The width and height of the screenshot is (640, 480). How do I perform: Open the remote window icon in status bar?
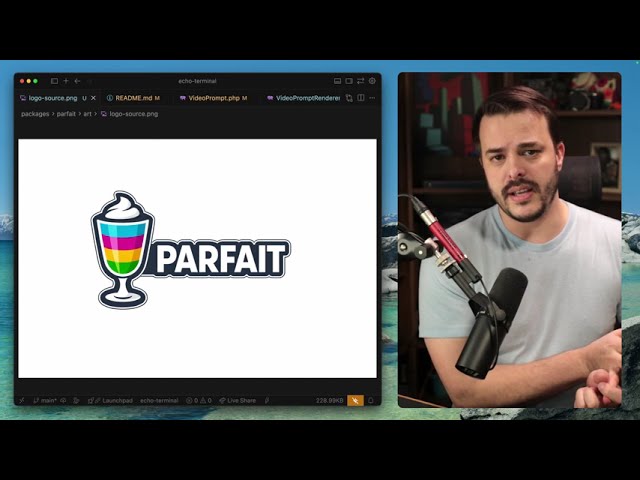[x=22, y=400]
